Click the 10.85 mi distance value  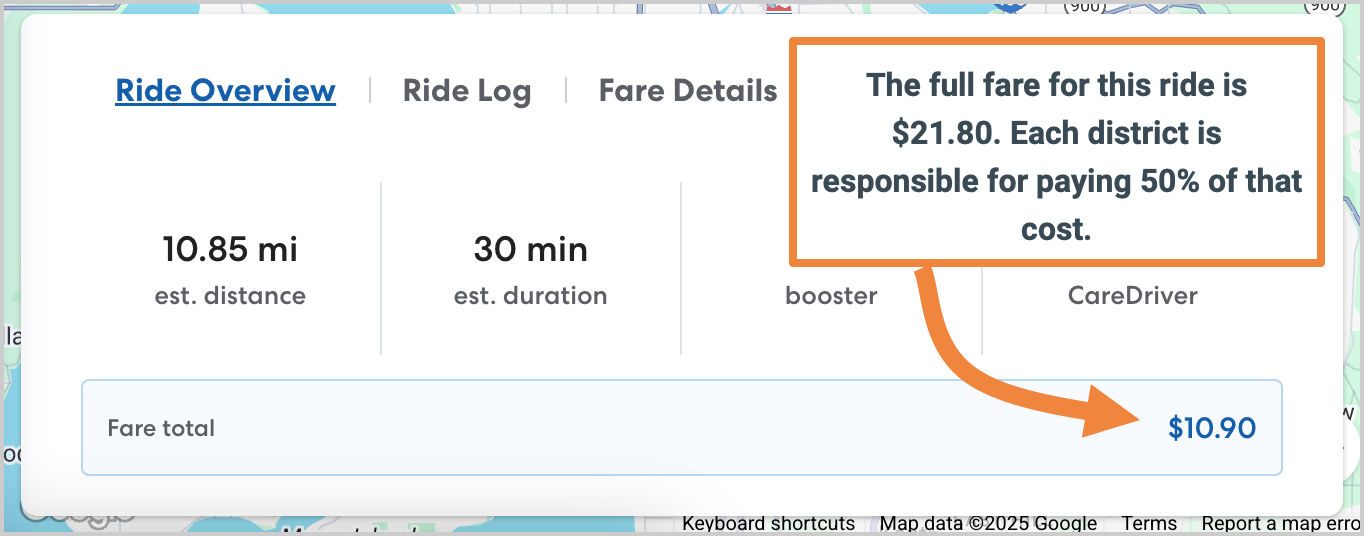point(230,249)
